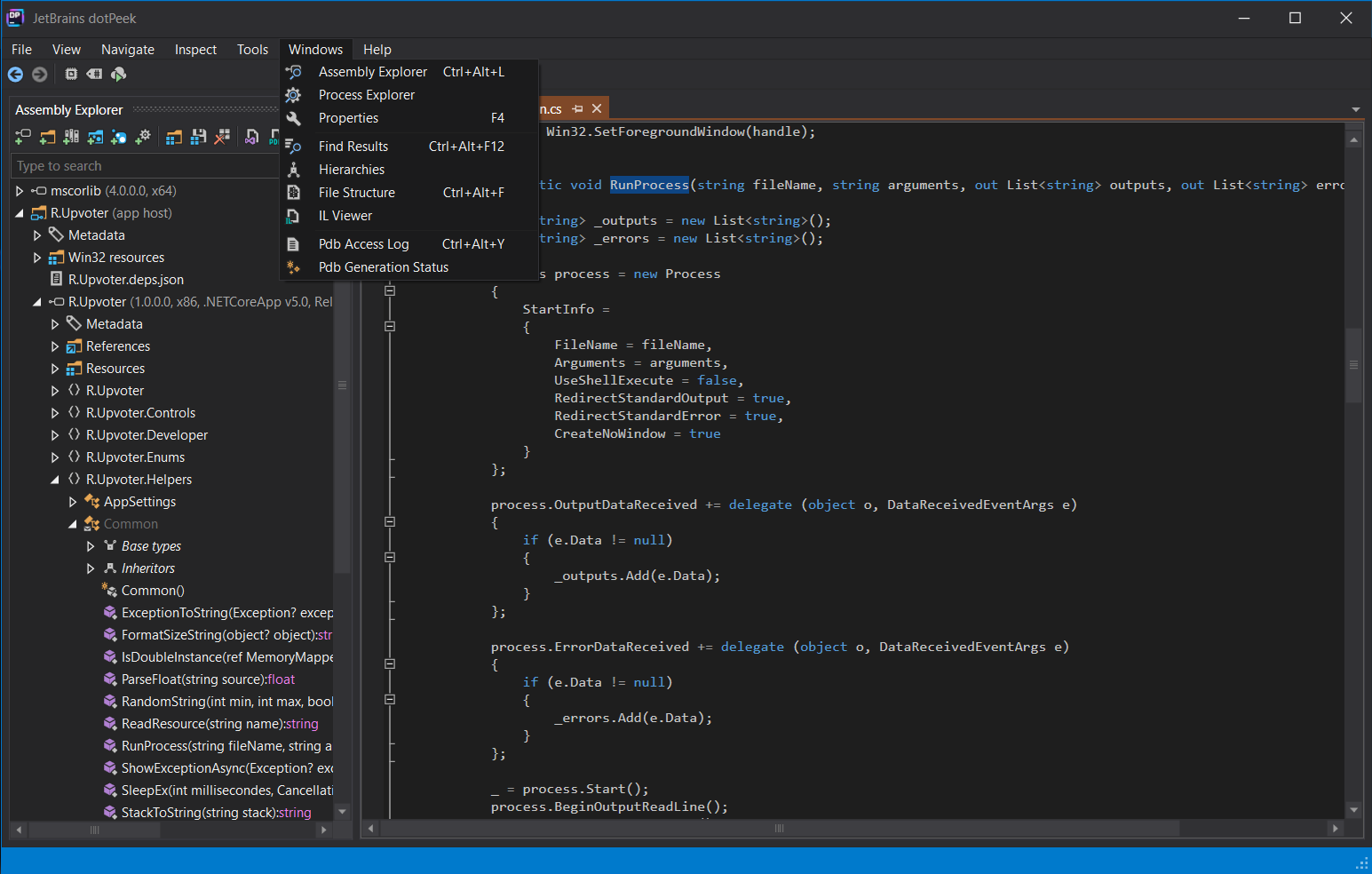The width and height of the screenshot is (1372, 874).
Task: Click the Explore Folder add icon
Action: click(47, 137)
